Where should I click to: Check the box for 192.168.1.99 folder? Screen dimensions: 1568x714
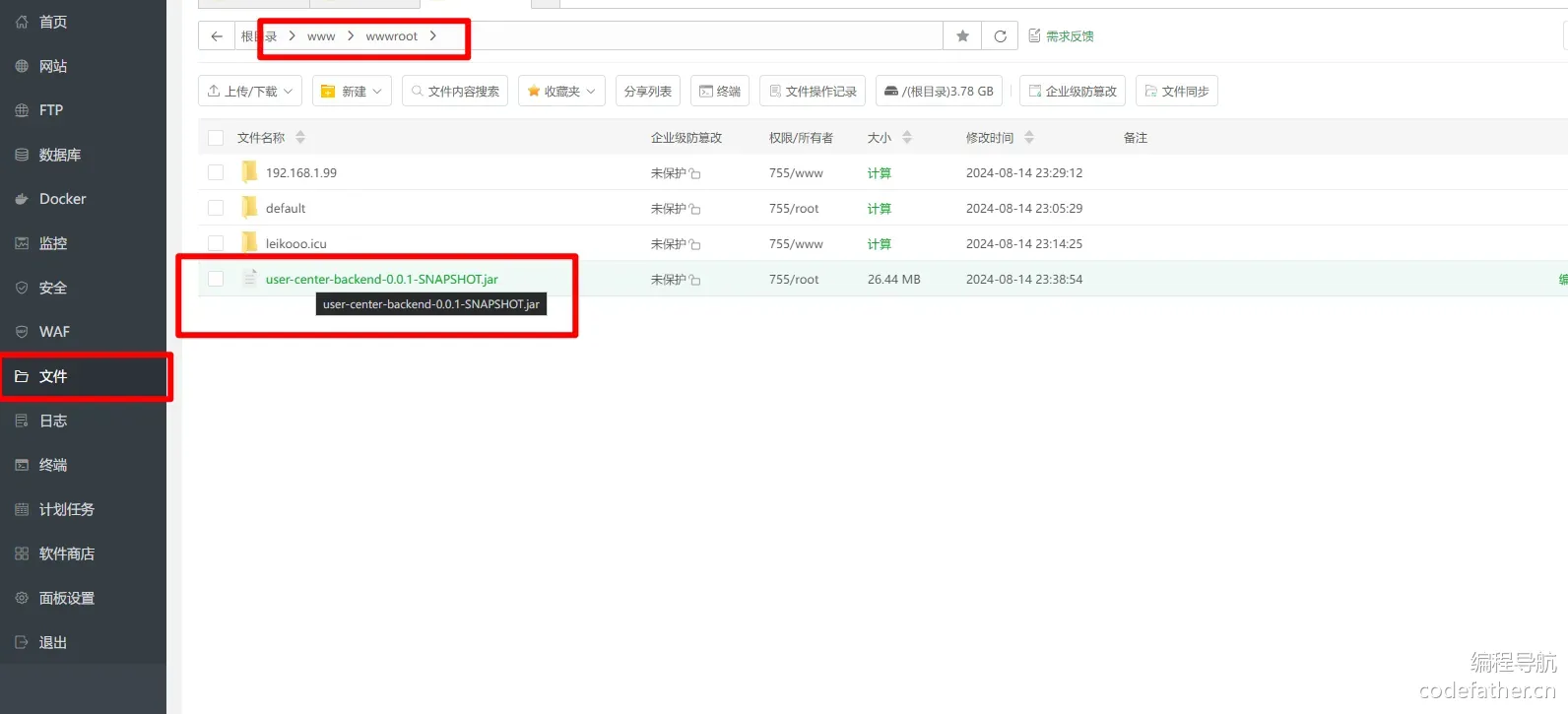[216, 173]
